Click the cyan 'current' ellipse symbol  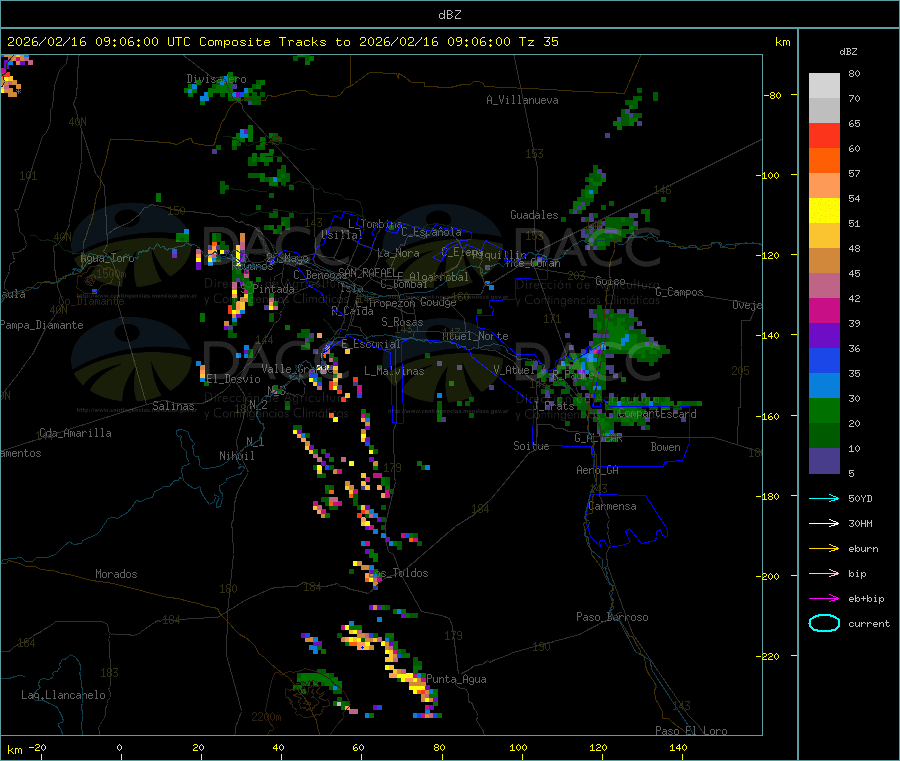824,623
